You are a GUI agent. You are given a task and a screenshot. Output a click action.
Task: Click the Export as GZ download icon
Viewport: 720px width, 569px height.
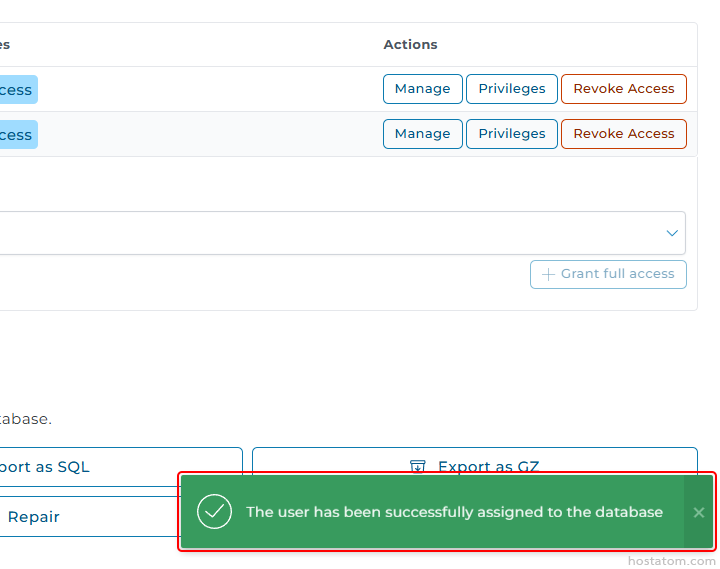(417, 467)
